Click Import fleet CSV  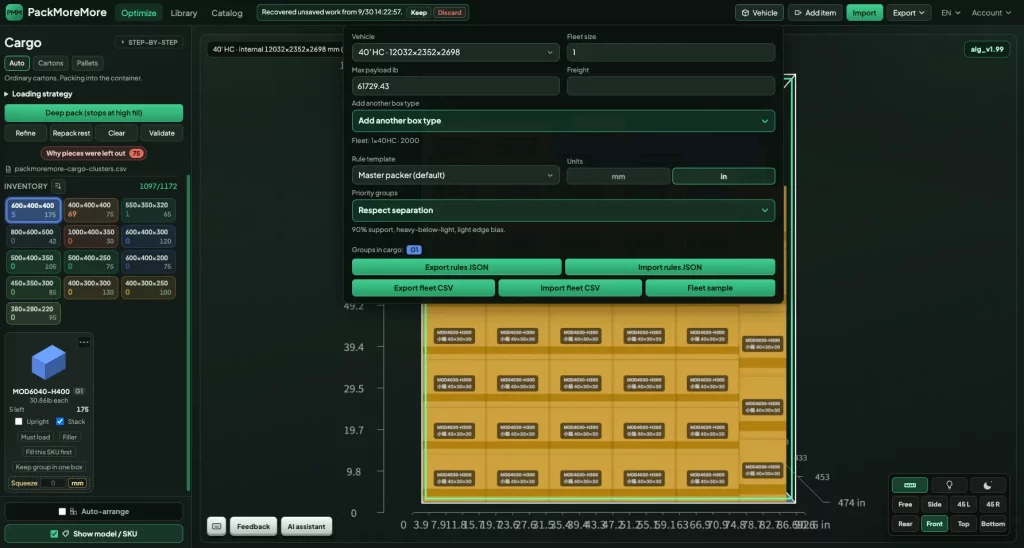[x=569, y=288]
